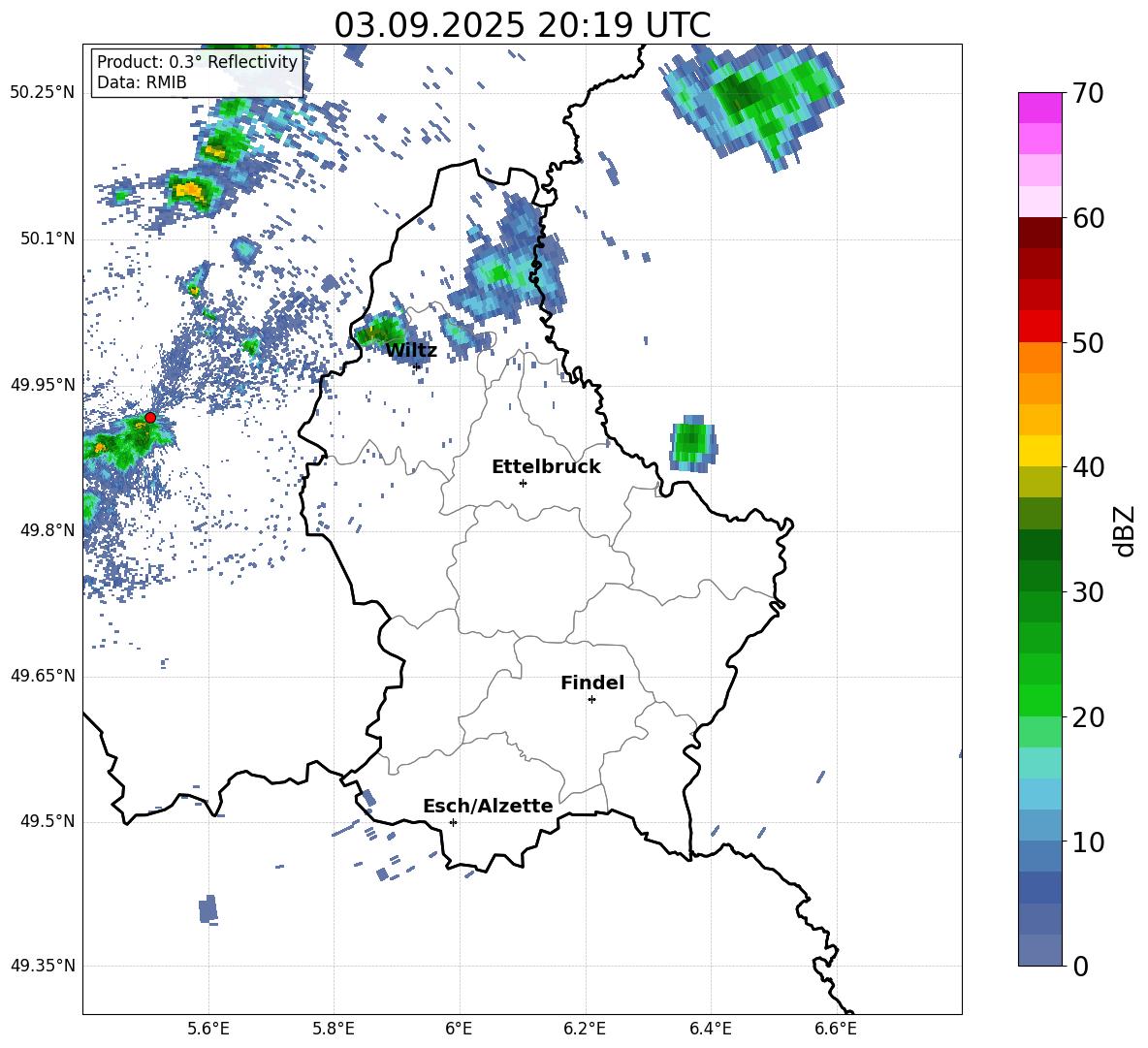The image size is (1148, 1048).
Task: Click the 50.1°N latitude label
Action: [x=48, y=239]
